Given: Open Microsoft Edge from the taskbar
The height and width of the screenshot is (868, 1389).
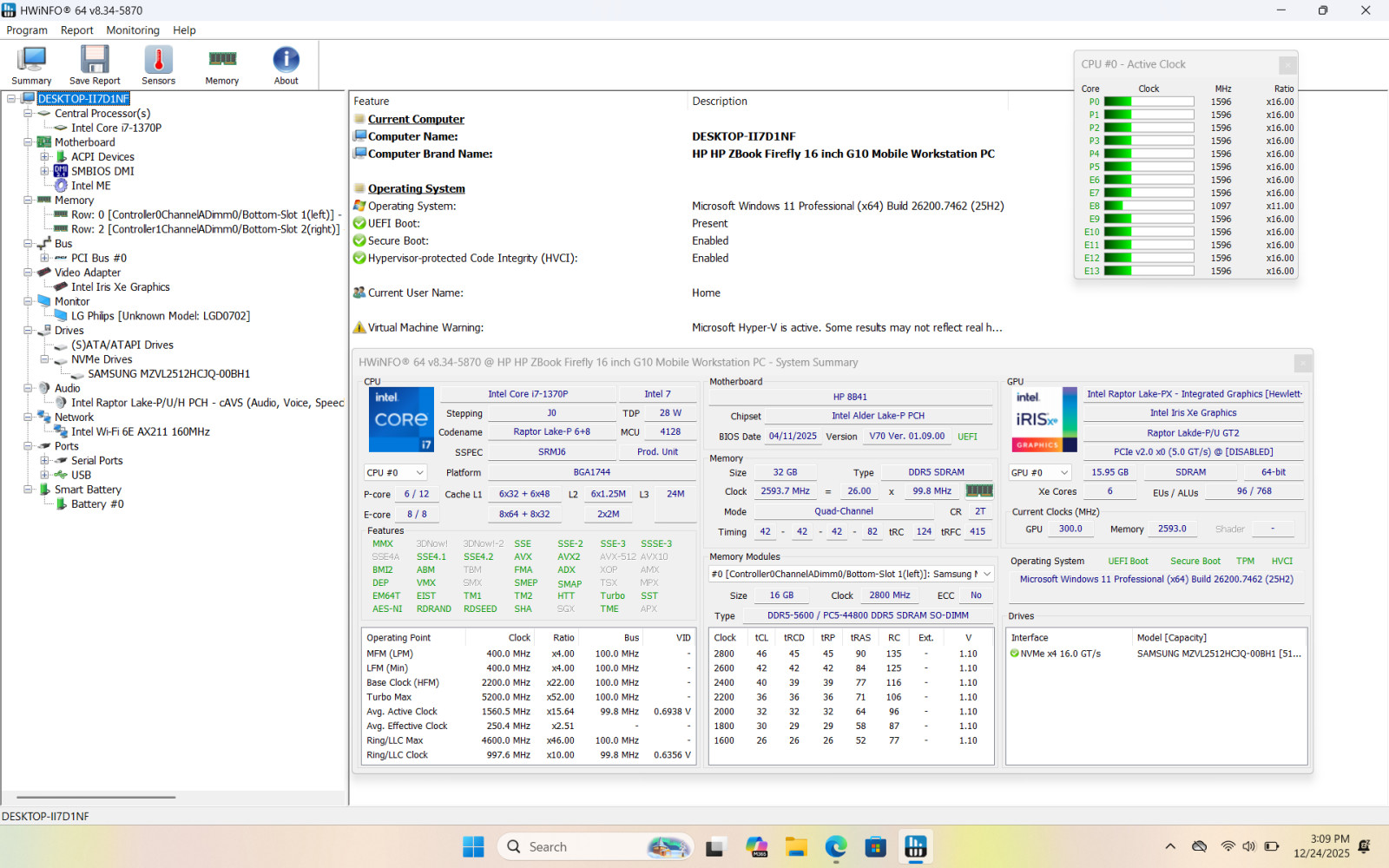Looking at the screenshot, I should (x=836, y=846).
